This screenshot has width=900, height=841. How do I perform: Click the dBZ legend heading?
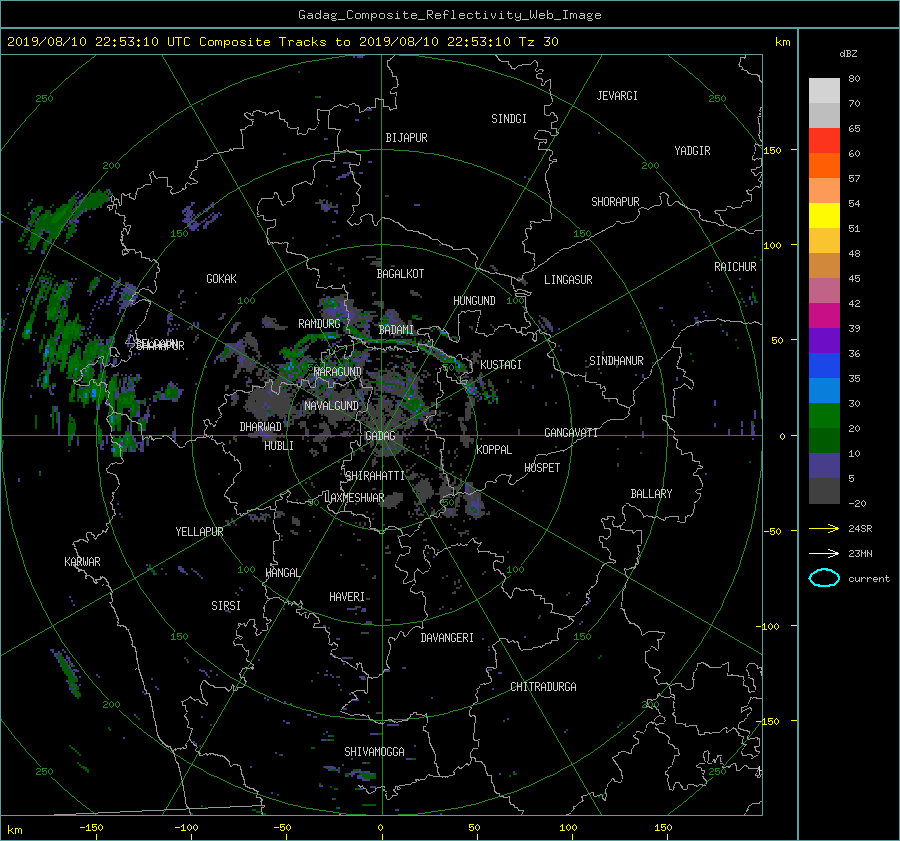(848, 54)
